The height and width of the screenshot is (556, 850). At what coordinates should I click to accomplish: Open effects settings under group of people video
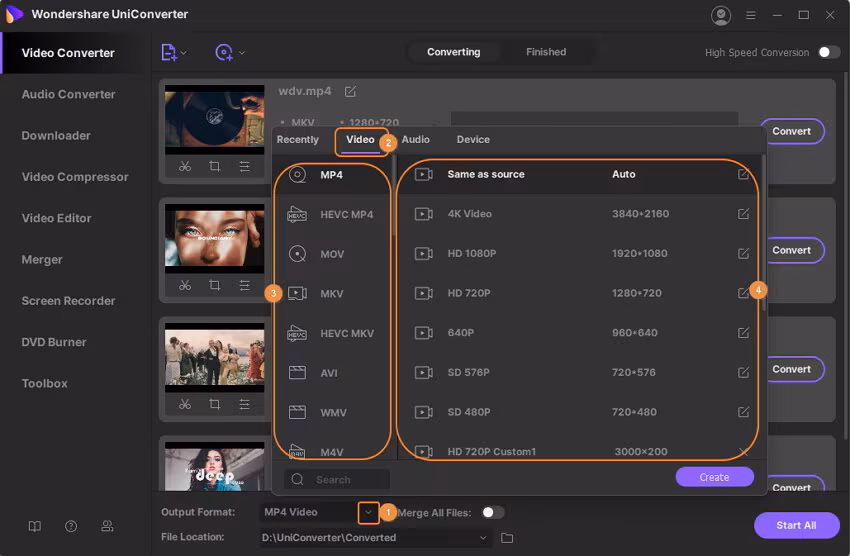244,404
